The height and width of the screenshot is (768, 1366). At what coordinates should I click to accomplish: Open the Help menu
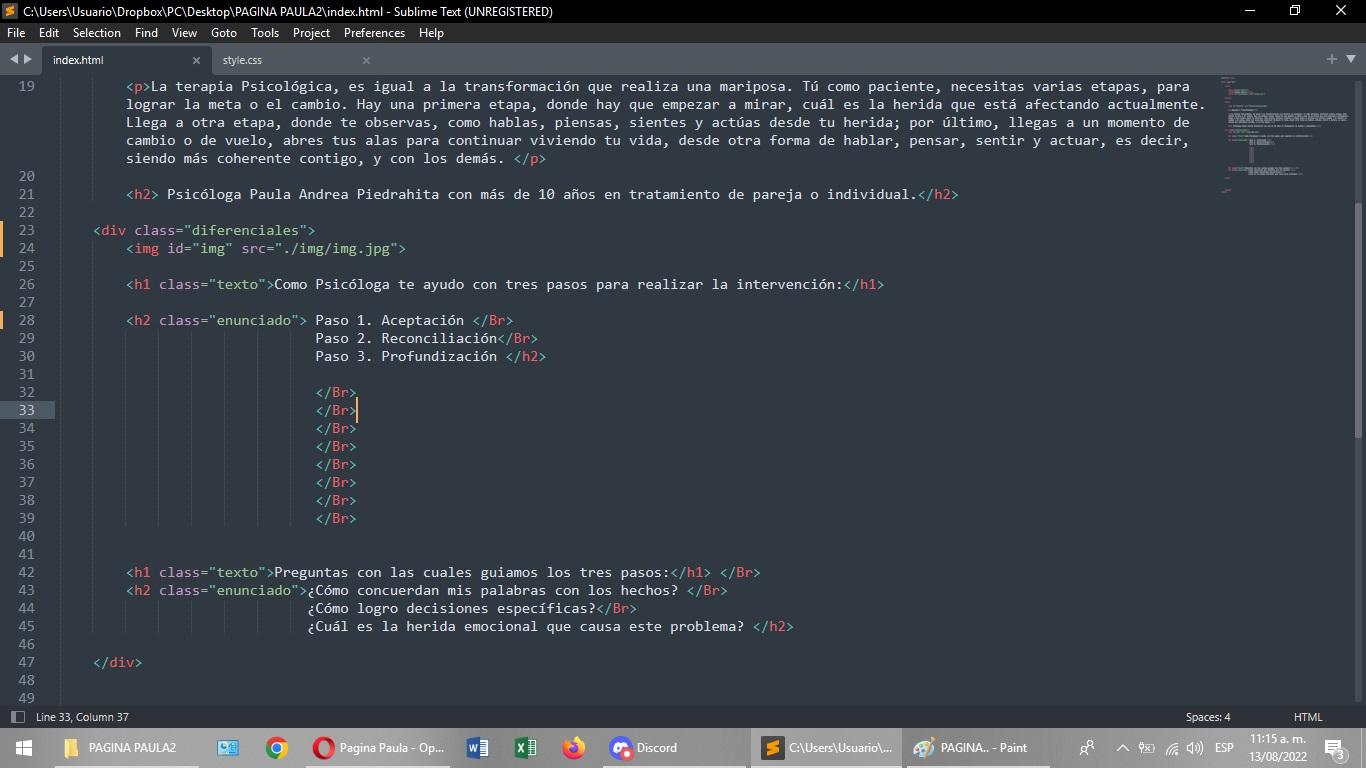(431, 33)
